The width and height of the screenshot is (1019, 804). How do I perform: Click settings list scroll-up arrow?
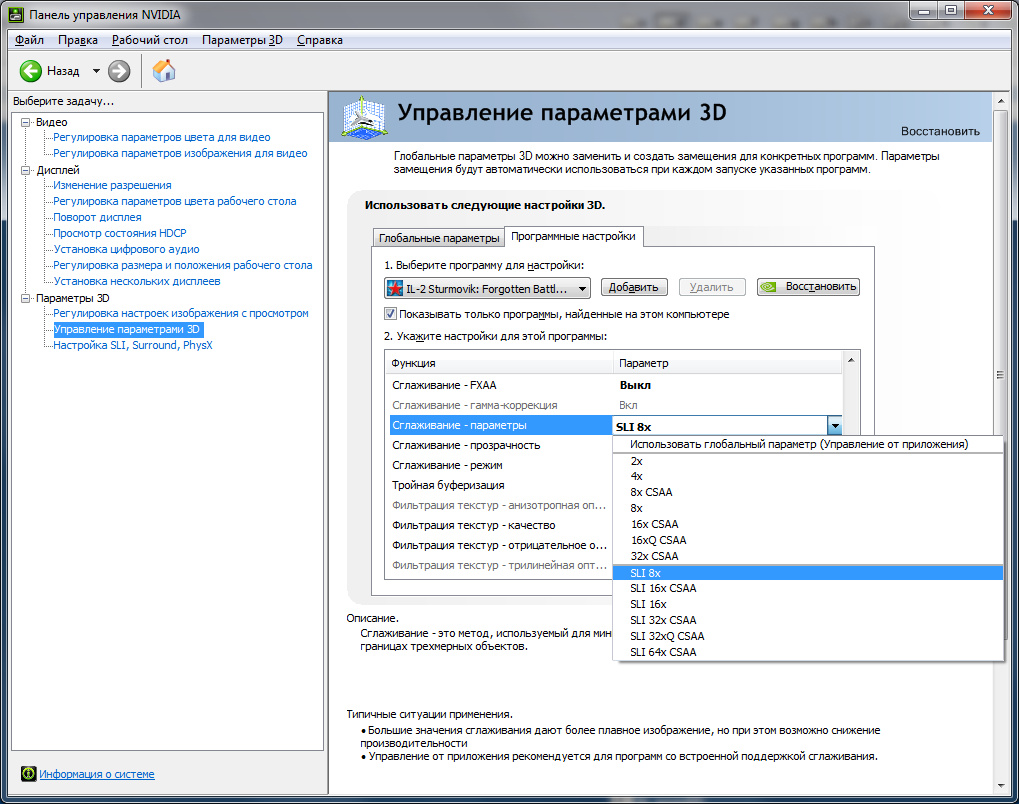click(851, 359)
